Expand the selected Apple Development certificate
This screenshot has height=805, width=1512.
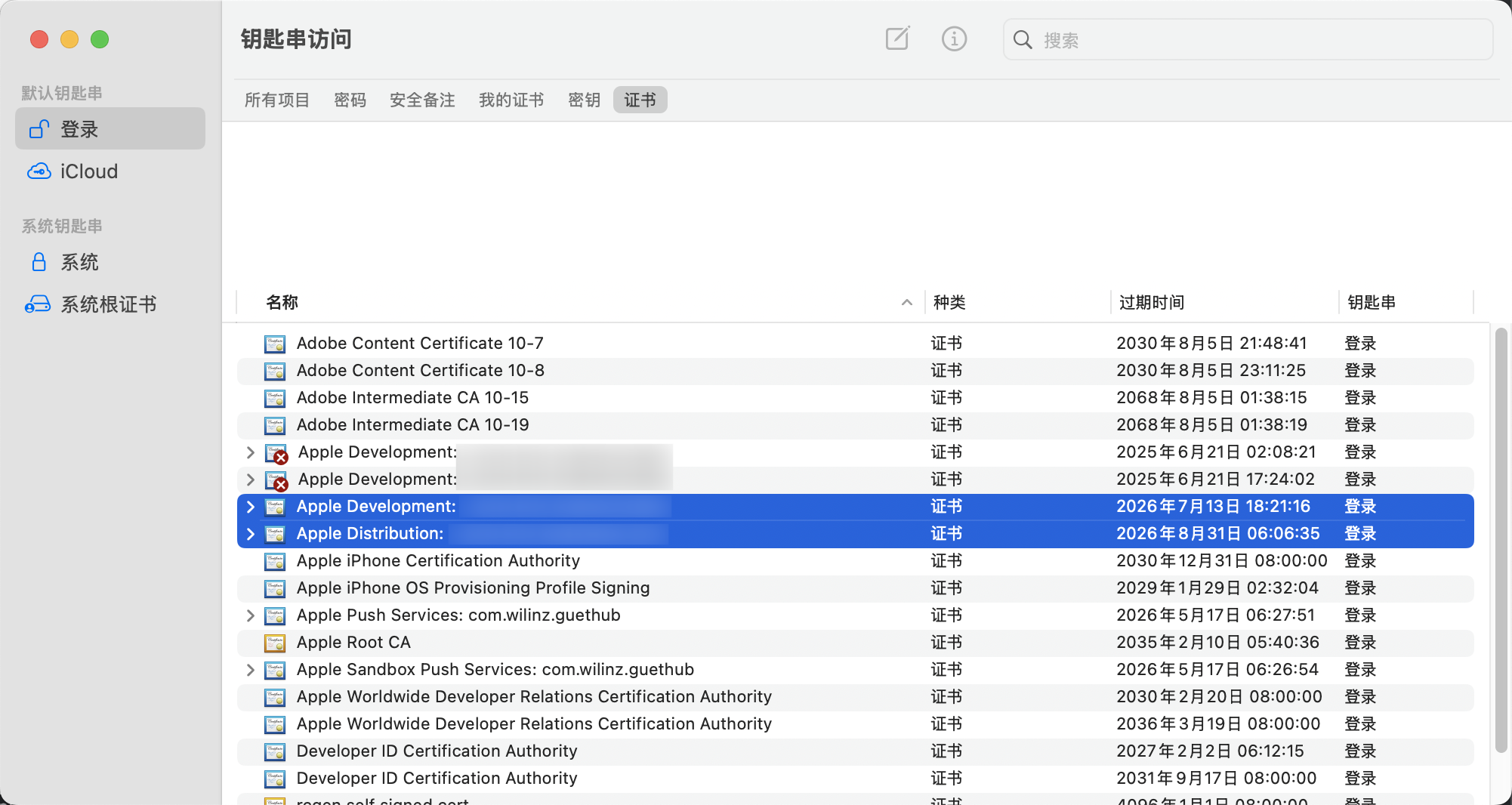pos(250,507)
